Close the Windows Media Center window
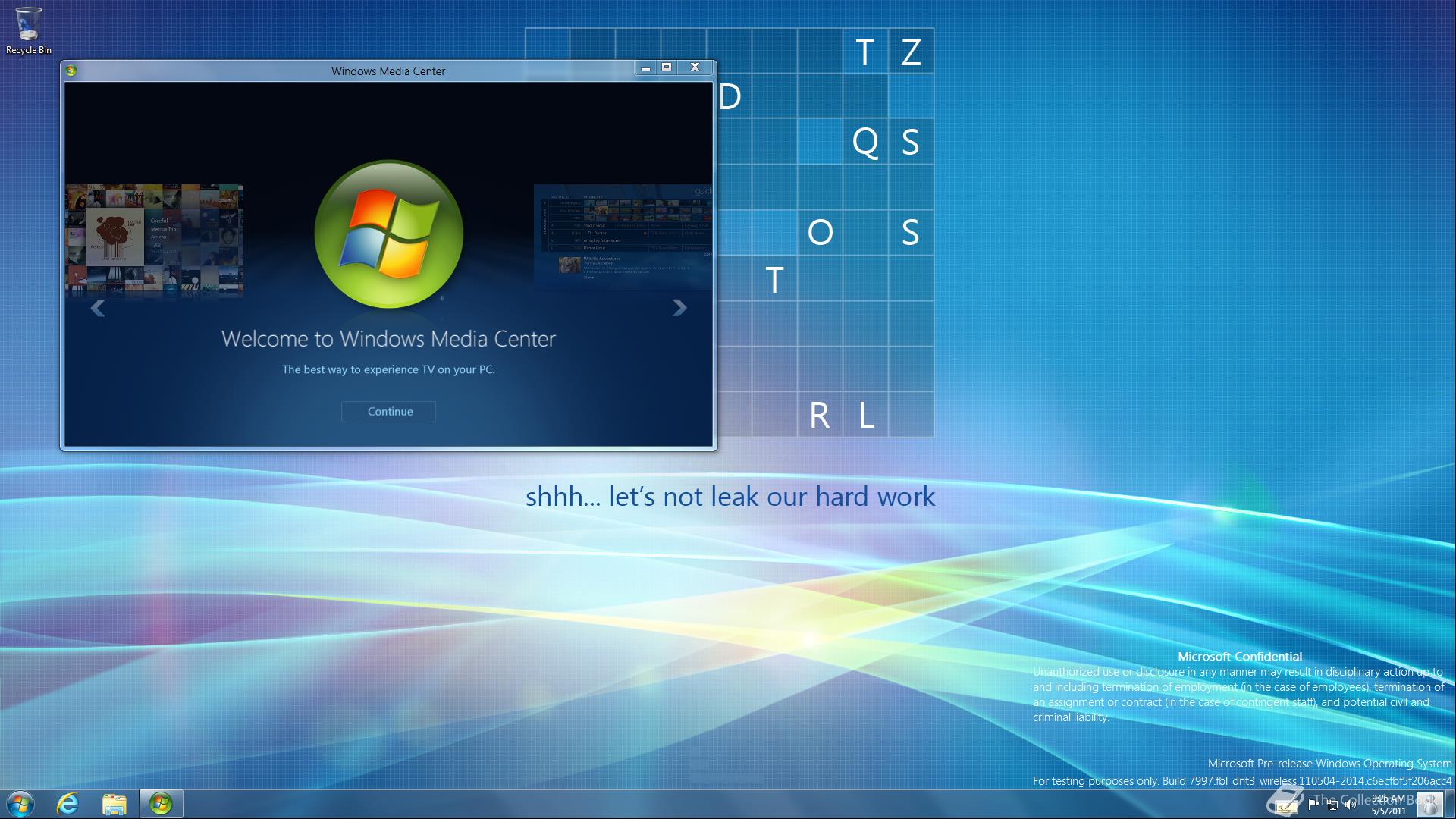 click(x=695, y=67)
